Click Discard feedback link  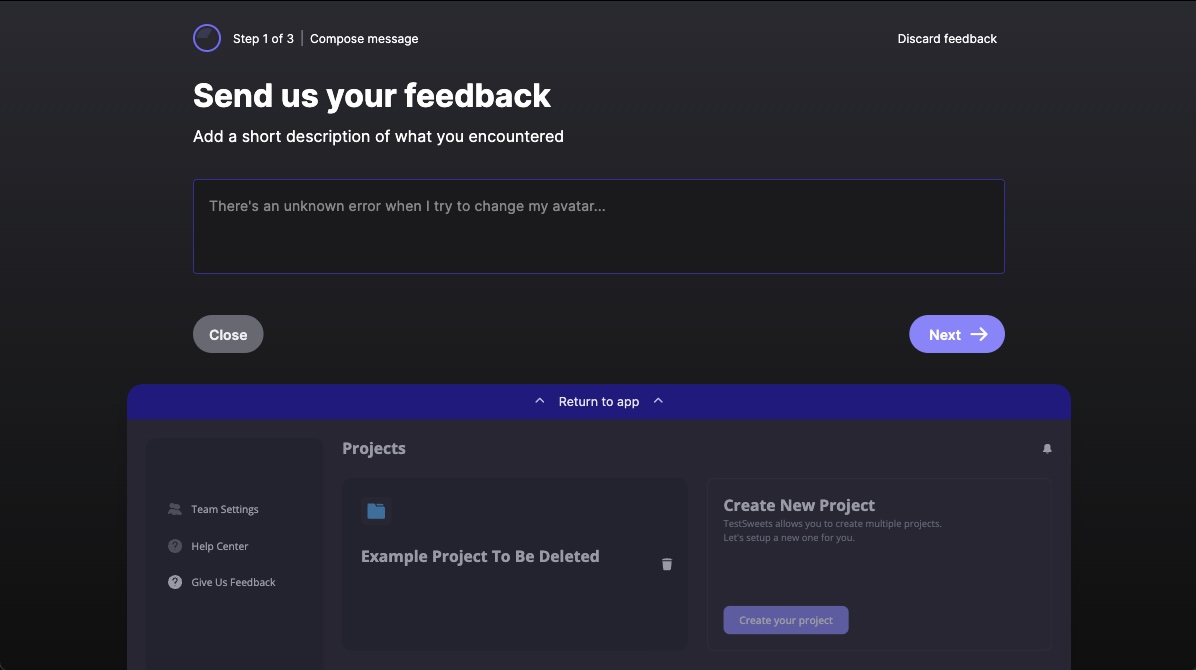tap(947, 39)
